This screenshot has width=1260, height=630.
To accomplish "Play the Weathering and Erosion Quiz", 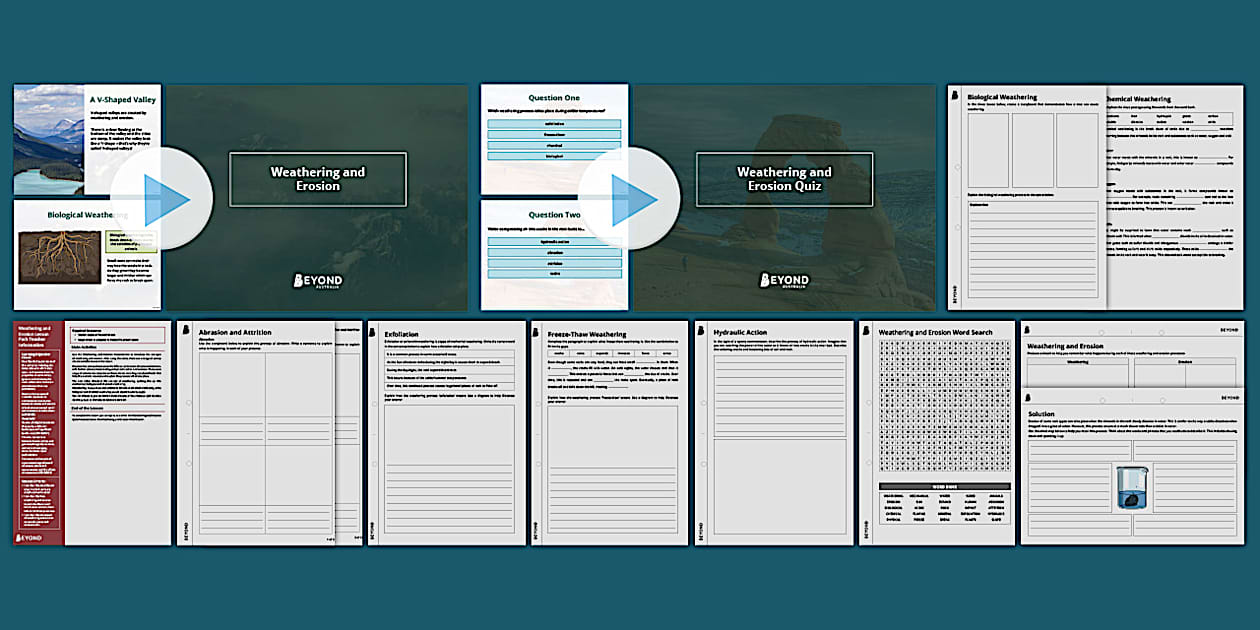I will pos(629,198).
